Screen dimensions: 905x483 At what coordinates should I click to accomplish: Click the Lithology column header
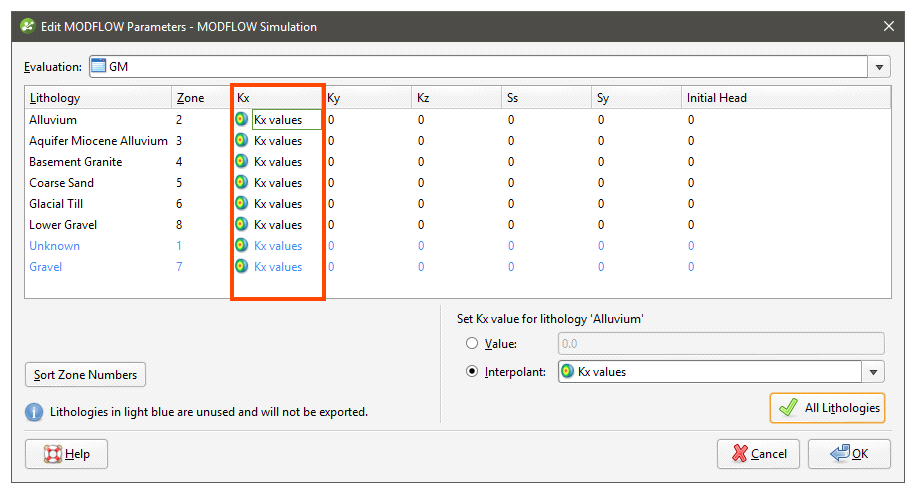tap(98, 98)
